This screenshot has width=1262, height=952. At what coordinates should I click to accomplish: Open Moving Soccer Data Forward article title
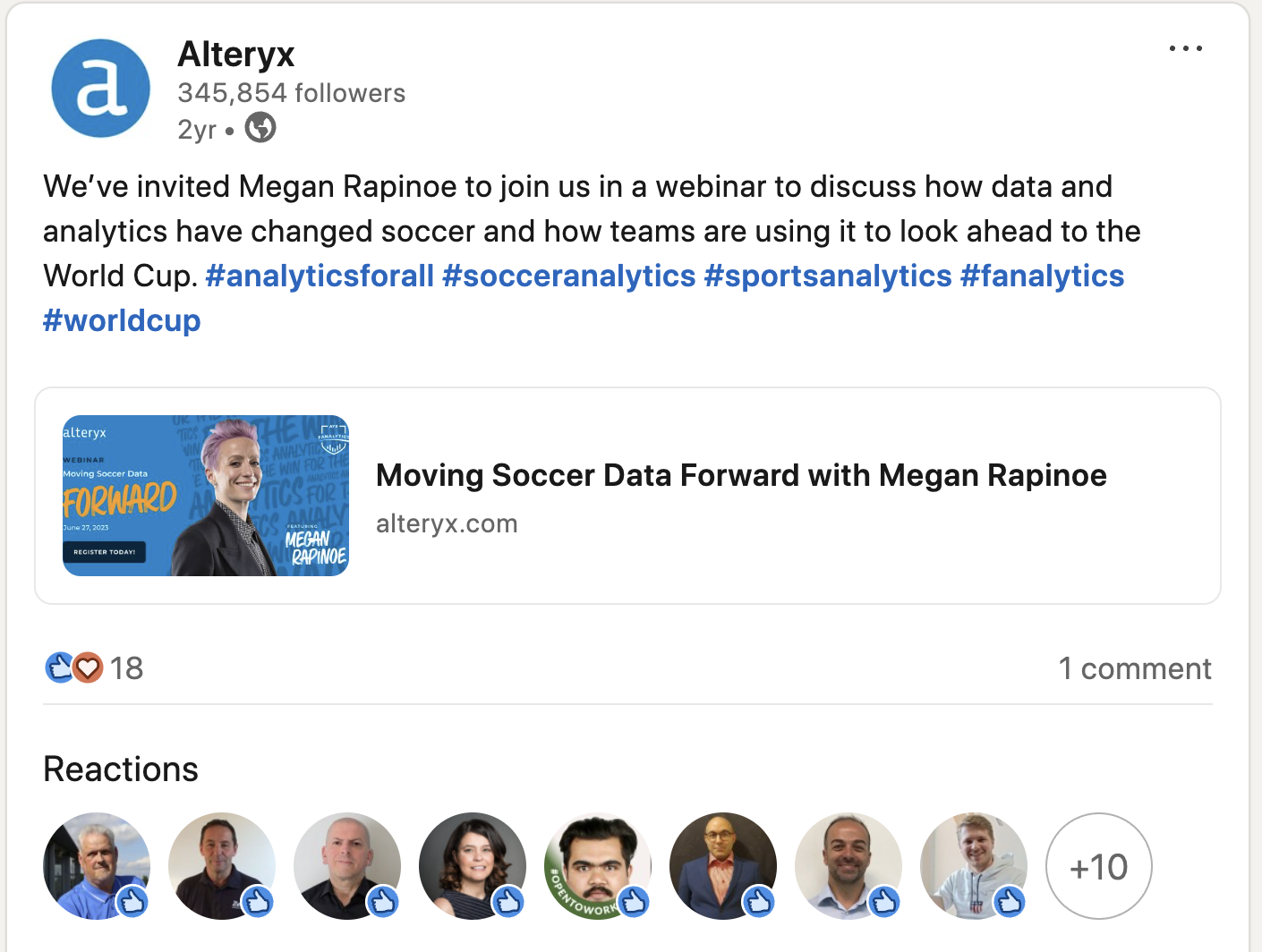click(x=741, y=475)
